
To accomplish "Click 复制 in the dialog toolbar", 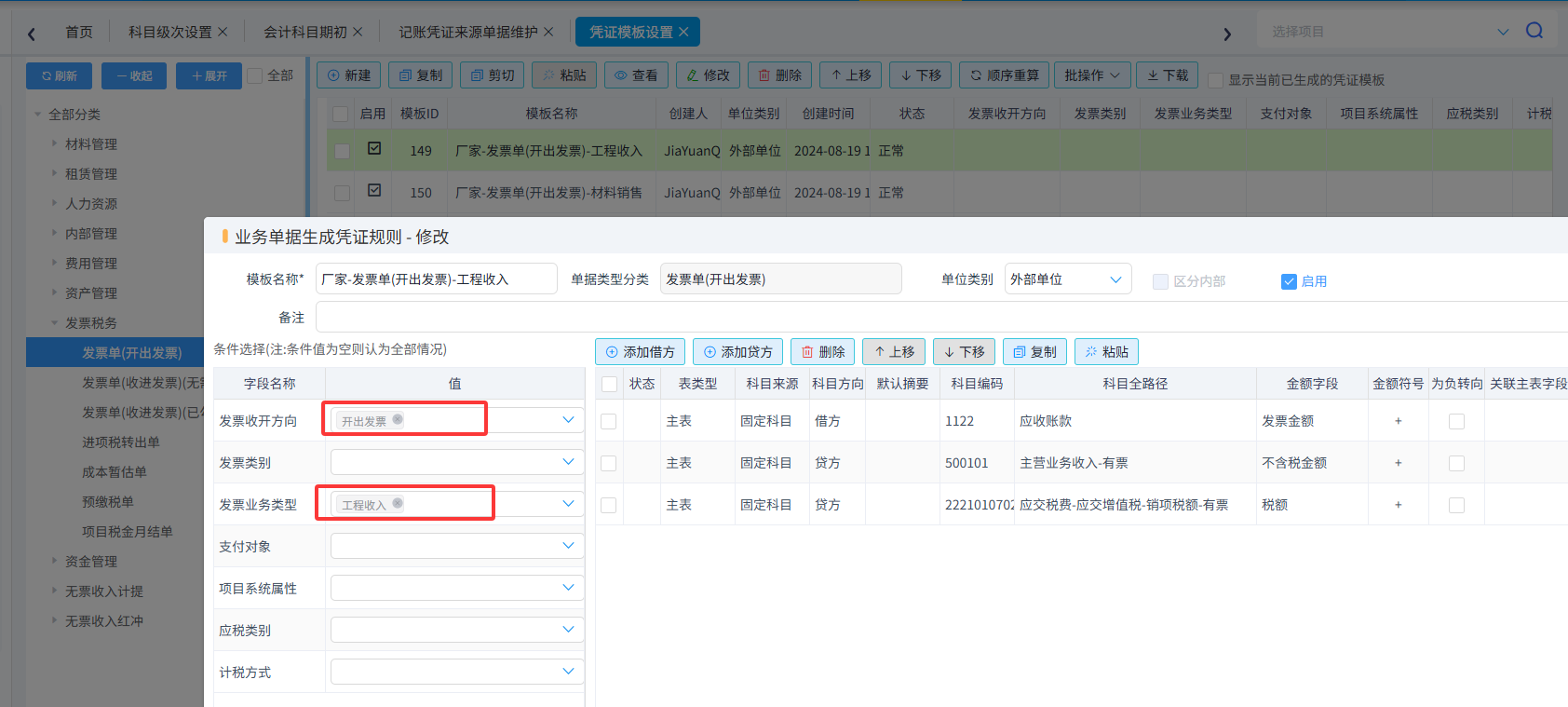I will (1035, 352).
